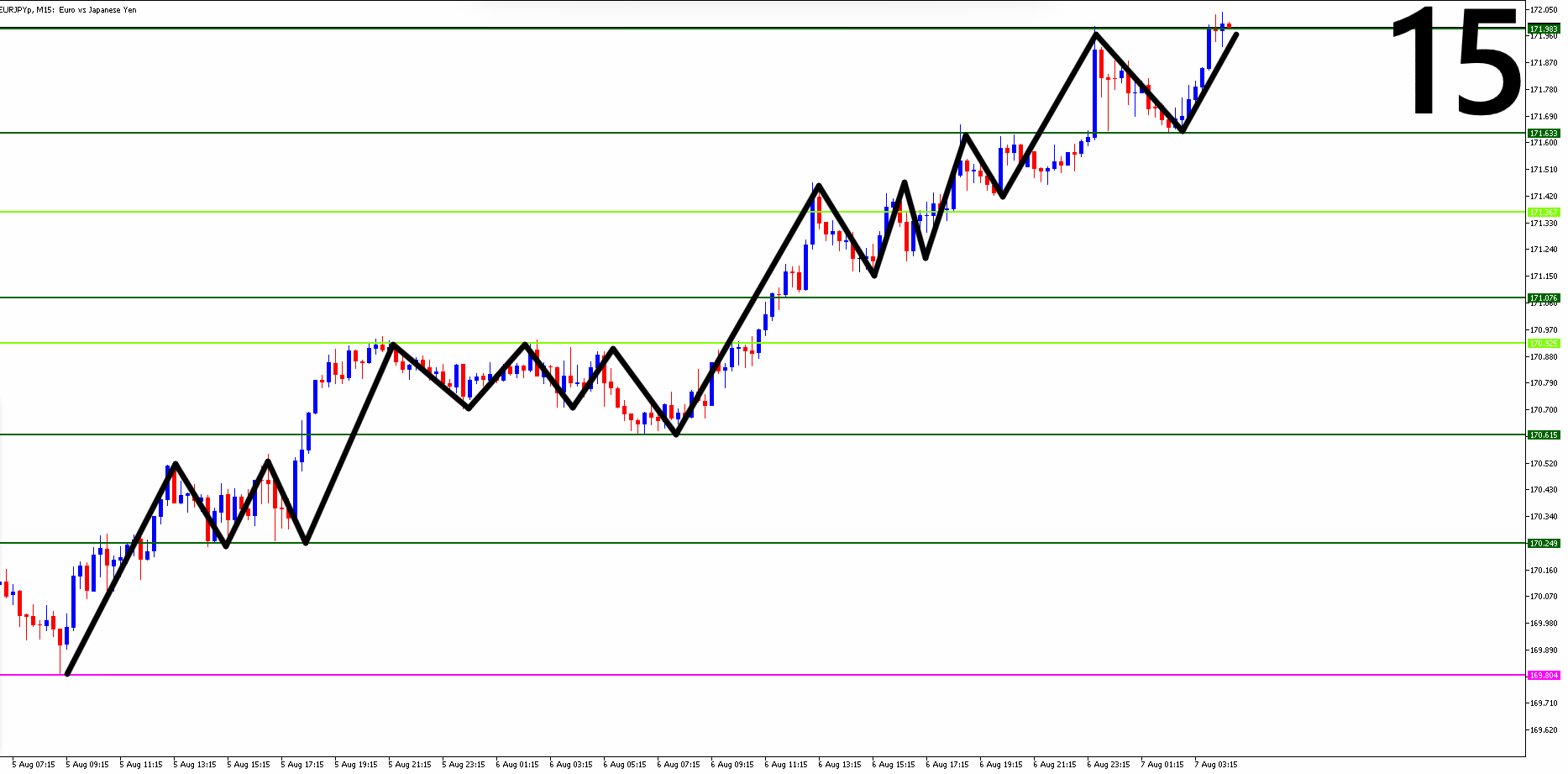Click the 172.050 value on price scale
This screenshot has width=1568, height=774.
(x=1545, y=10)
